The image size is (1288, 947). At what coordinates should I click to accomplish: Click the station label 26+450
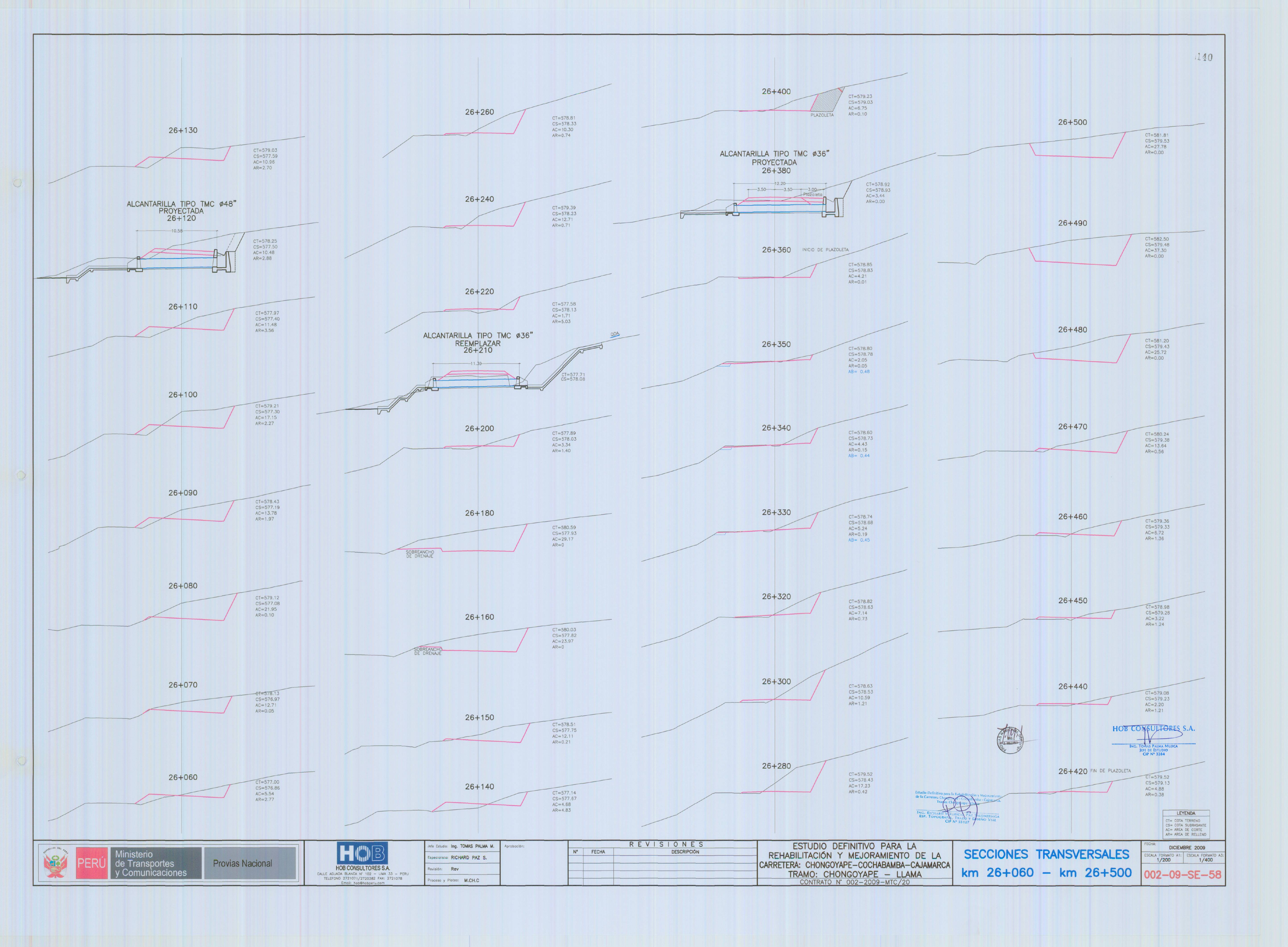pyautogui.click(x=1072, y=601)
